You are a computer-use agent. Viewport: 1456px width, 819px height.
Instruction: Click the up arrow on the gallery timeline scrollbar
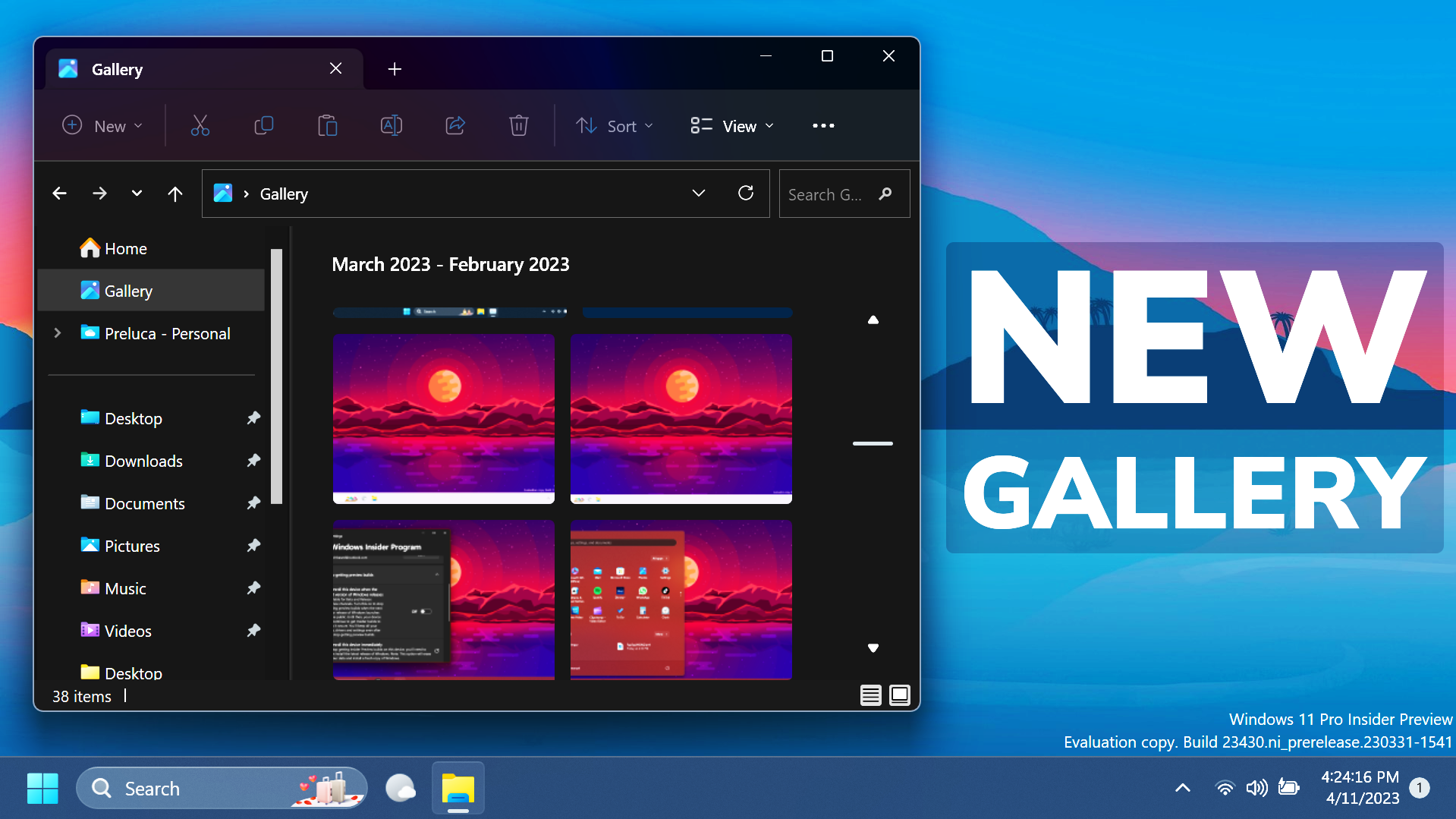873,320
